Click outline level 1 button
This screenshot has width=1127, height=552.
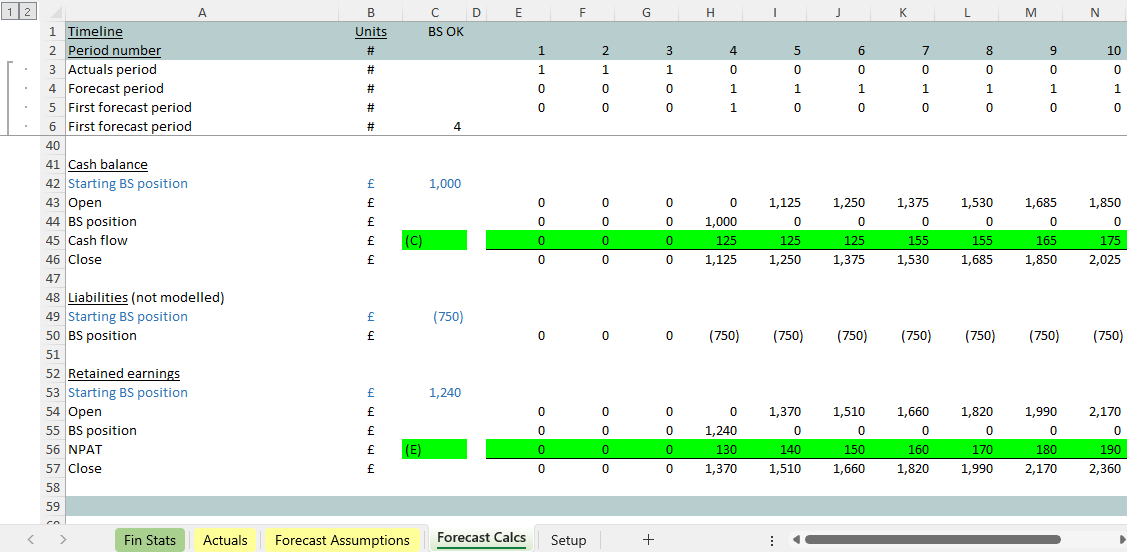tap(9, 11)
